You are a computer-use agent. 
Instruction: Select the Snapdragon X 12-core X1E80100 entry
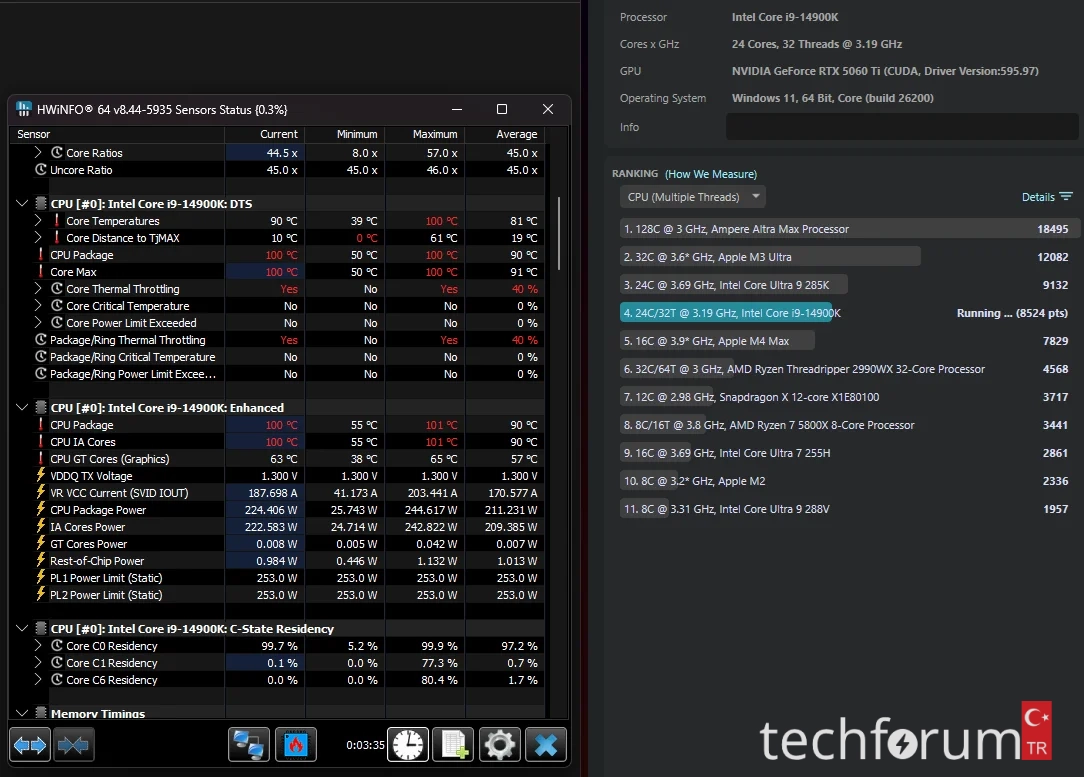(x=848, y=397)
